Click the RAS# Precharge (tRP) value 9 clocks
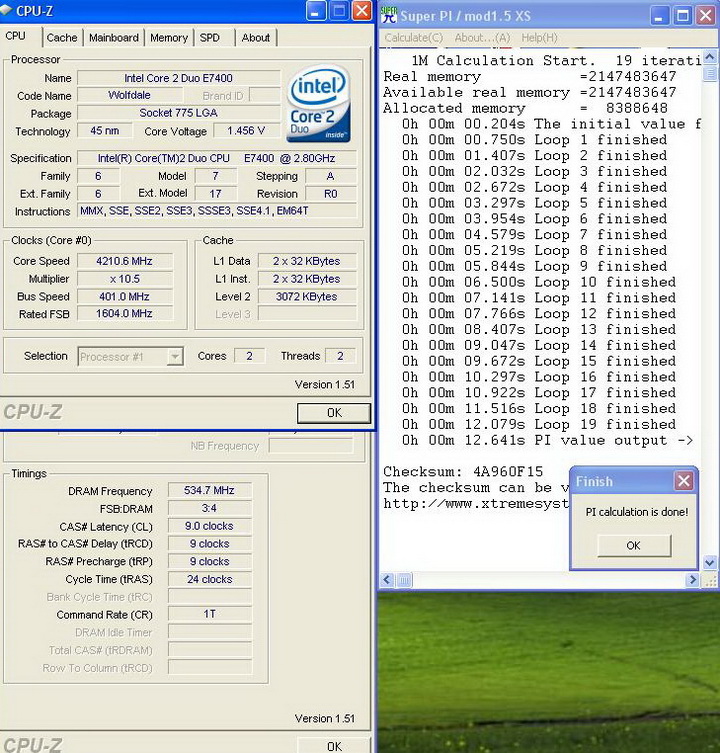The width and height of the screenshot is (720, 753). click(x=209, y=561)
